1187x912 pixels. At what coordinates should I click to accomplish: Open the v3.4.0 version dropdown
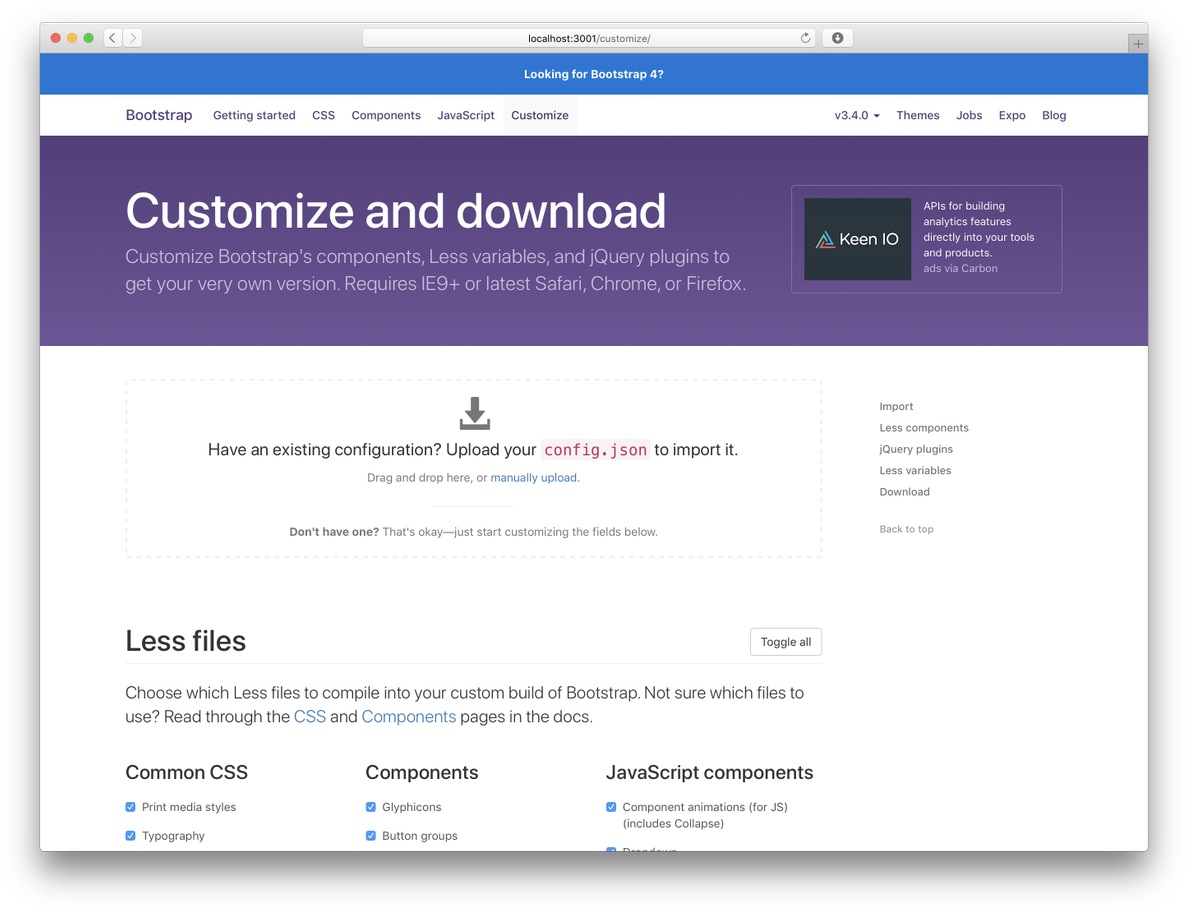tap(856, 115)
